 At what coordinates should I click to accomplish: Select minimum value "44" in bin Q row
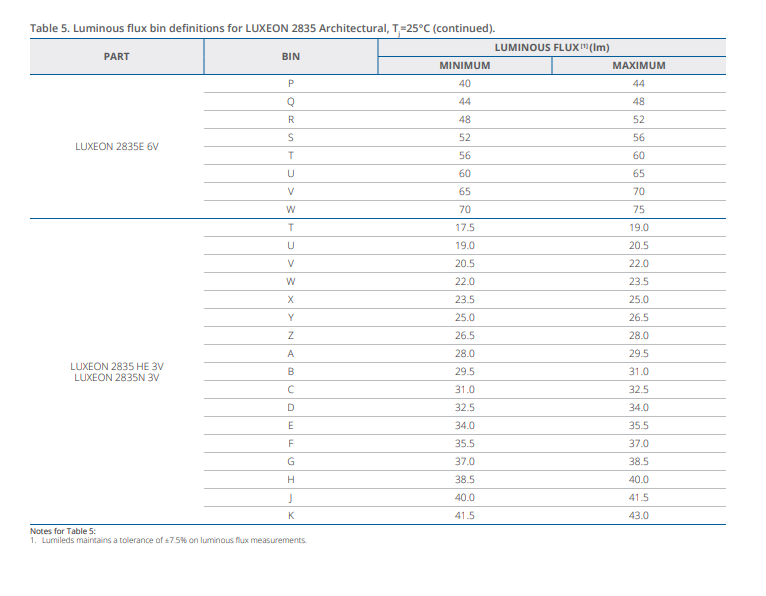tap(465, 102)
